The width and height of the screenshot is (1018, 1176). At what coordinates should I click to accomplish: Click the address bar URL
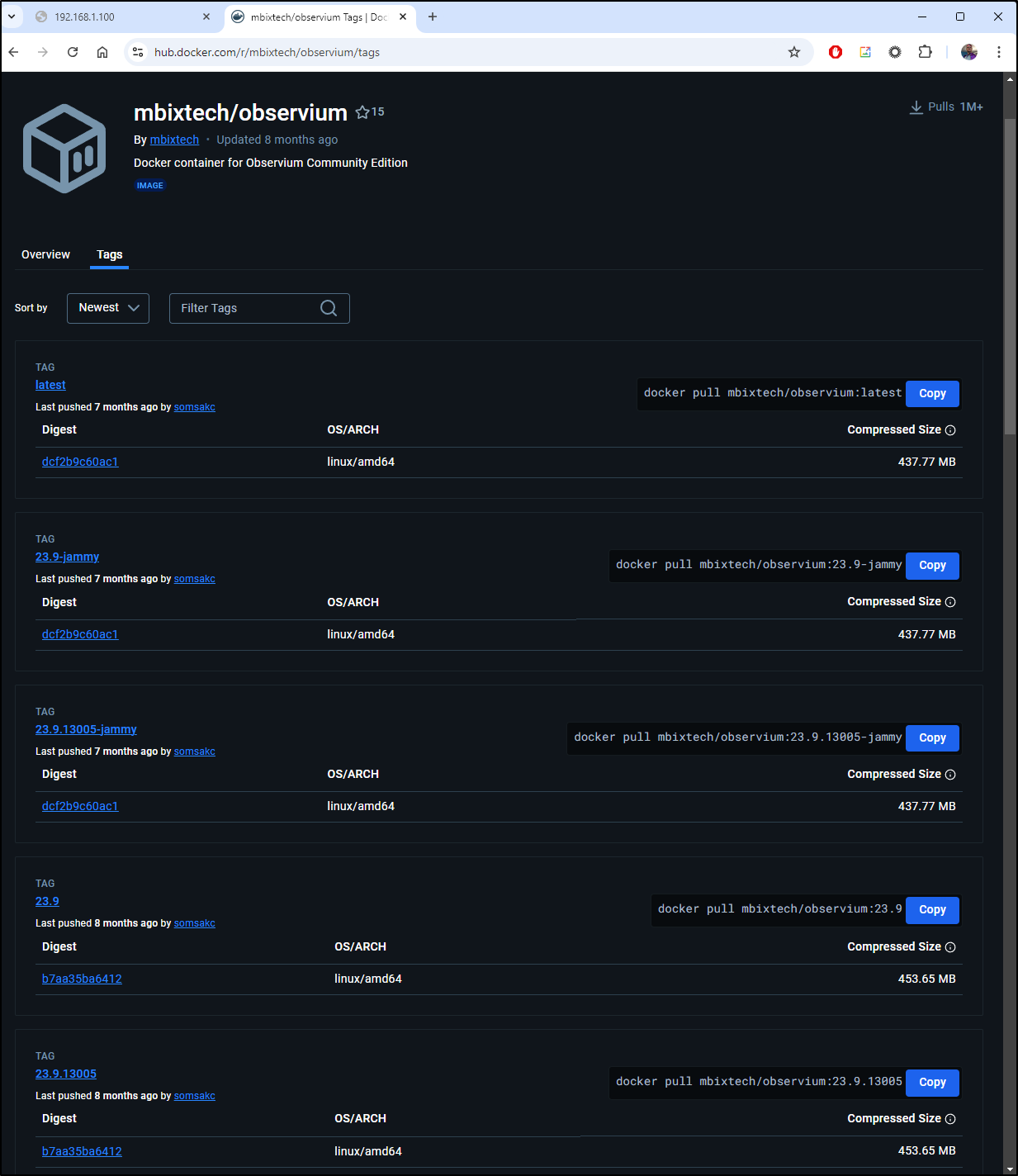[x=267, y=52]
